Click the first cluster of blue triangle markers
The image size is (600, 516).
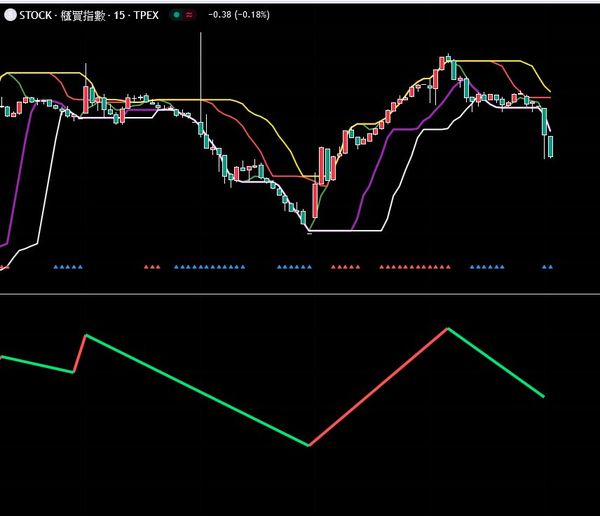coord(69,267)
